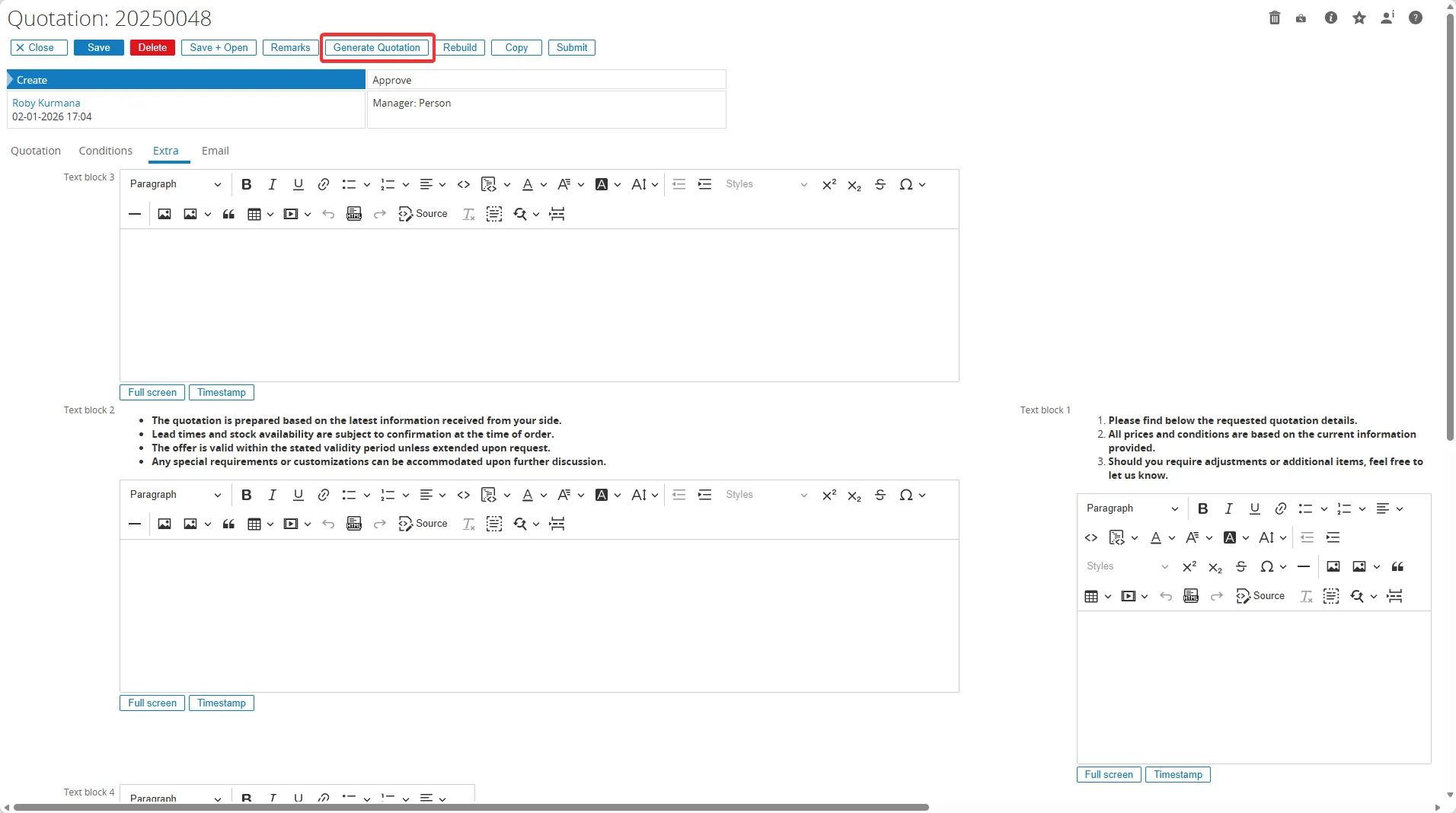1456x813 pixels.
Task: Click the trash bin icon in header
Action: (1275, 18)
